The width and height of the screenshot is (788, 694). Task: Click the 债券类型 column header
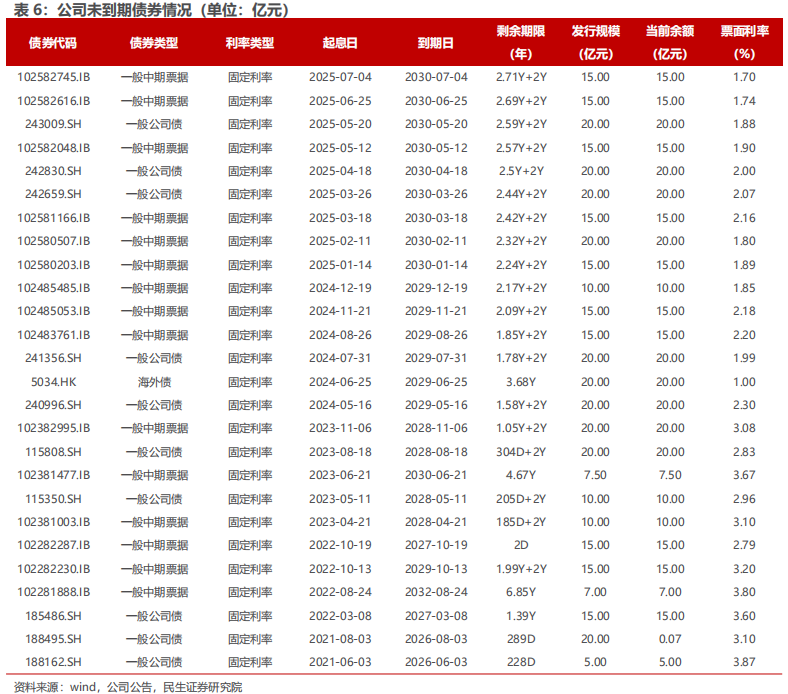[x=154, y=43]
